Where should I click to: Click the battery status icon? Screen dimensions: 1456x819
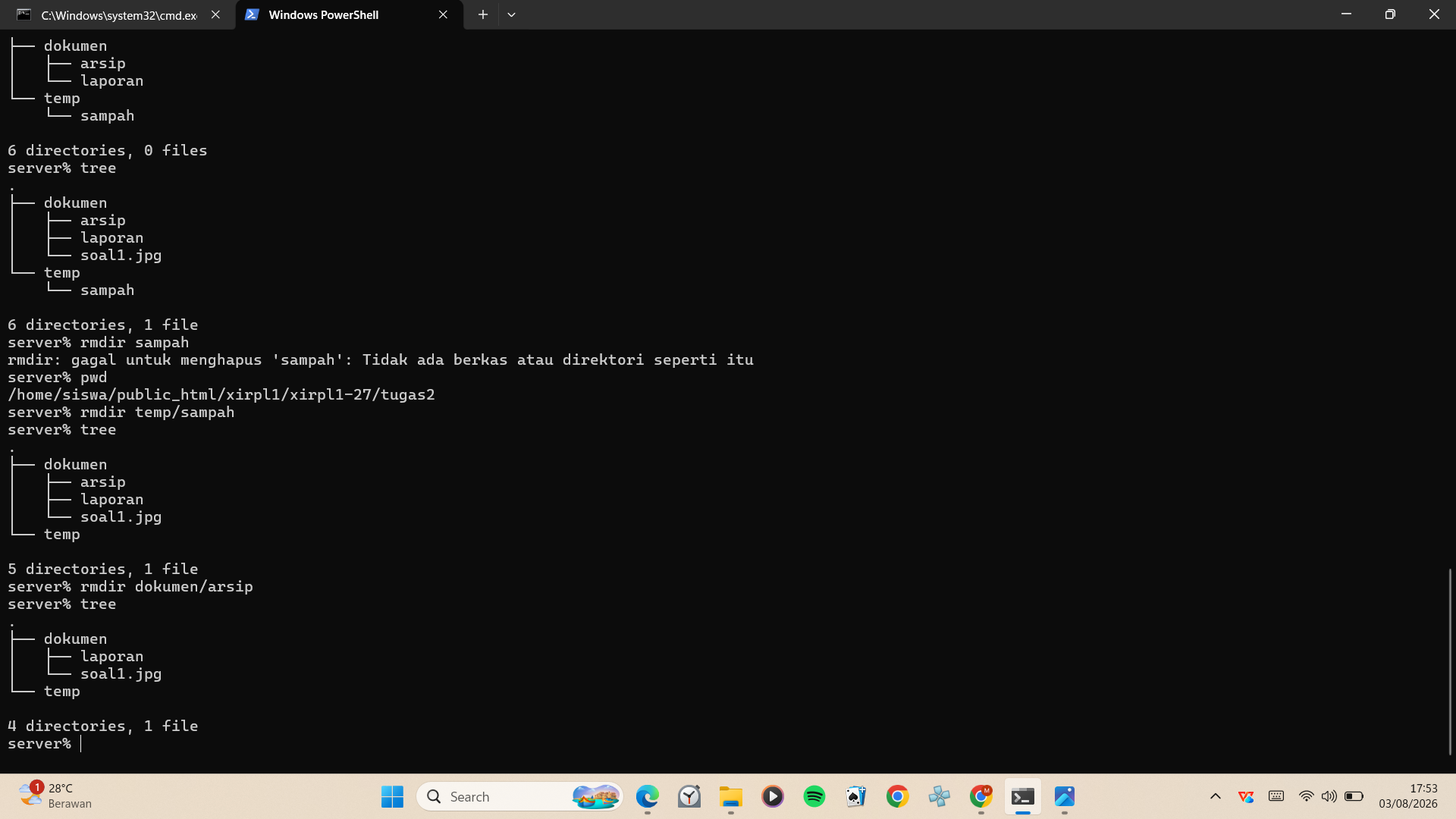tap(1354, 797)
